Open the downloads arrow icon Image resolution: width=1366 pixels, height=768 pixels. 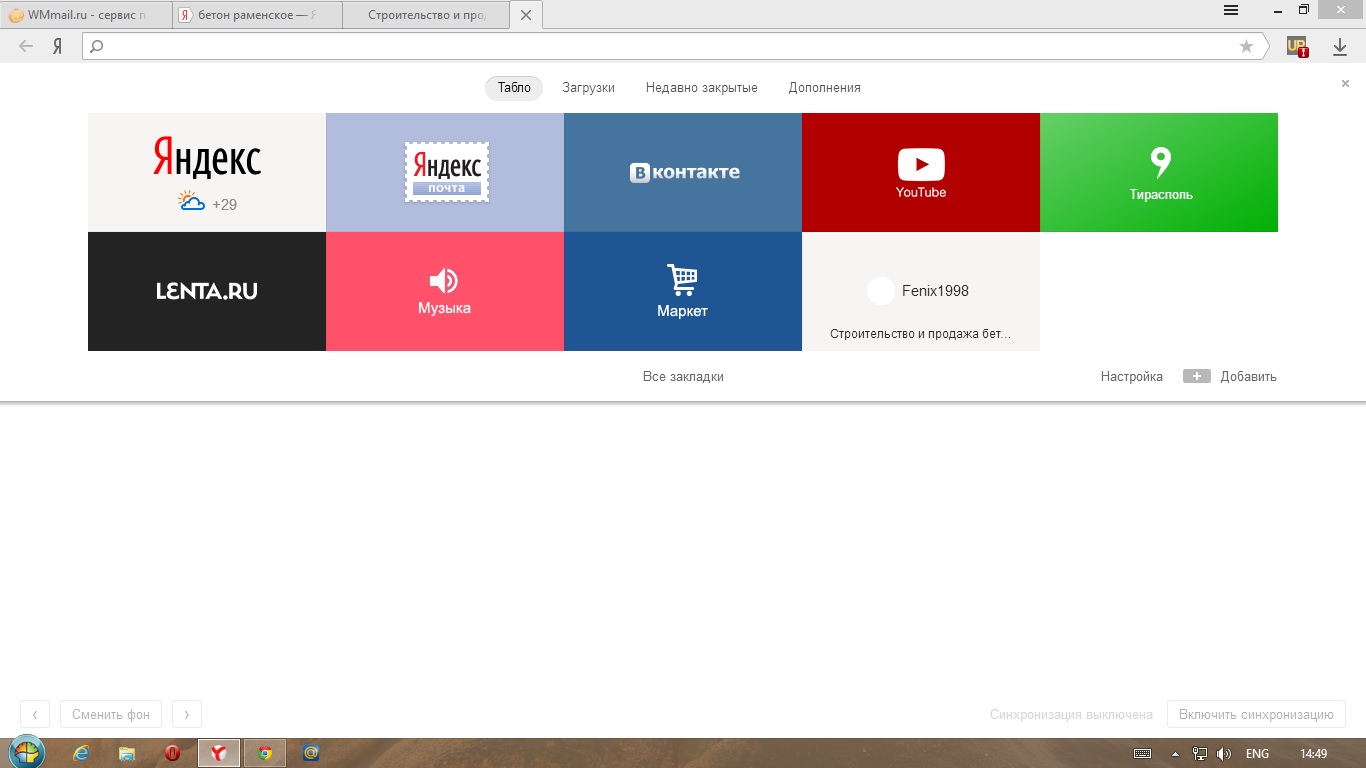(1340, 46)
